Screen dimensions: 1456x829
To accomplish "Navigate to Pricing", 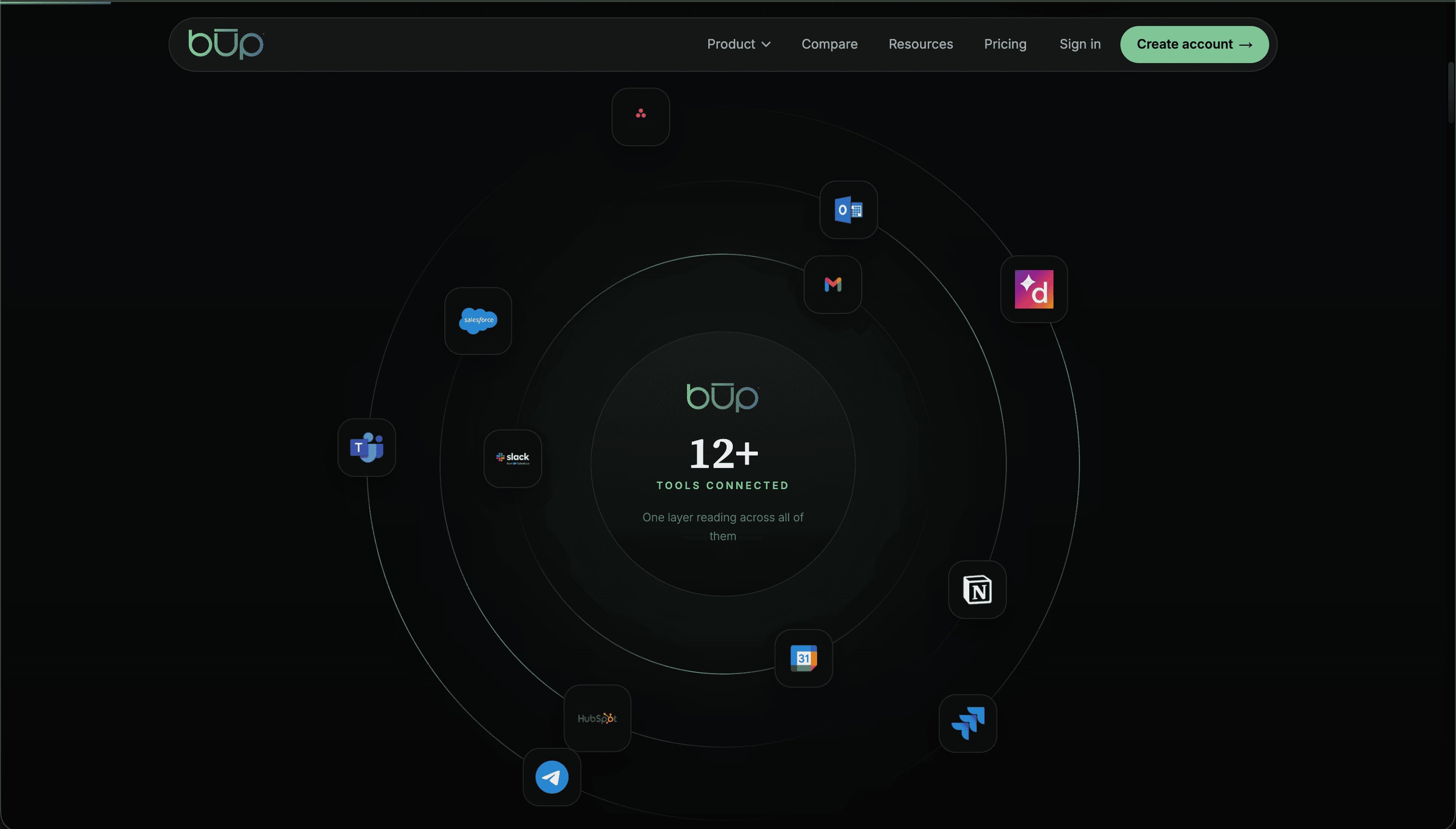I will pos(1005,44).
